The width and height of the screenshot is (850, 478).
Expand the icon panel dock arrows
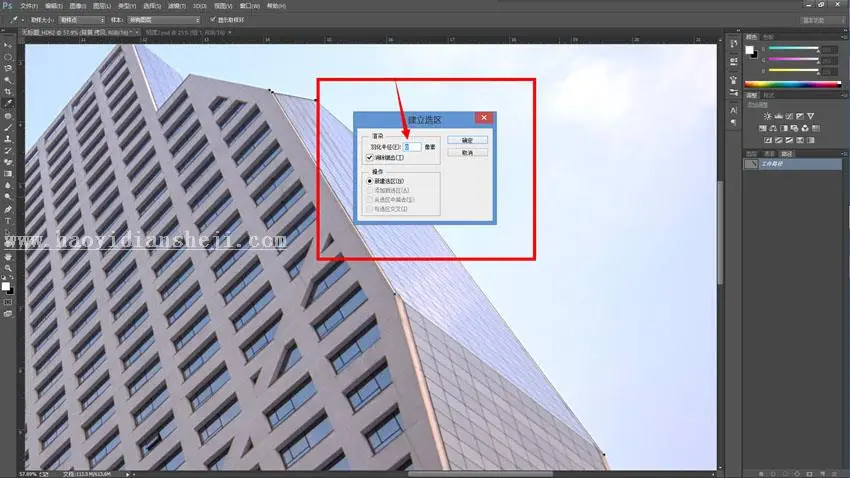[x=738, y=30]
